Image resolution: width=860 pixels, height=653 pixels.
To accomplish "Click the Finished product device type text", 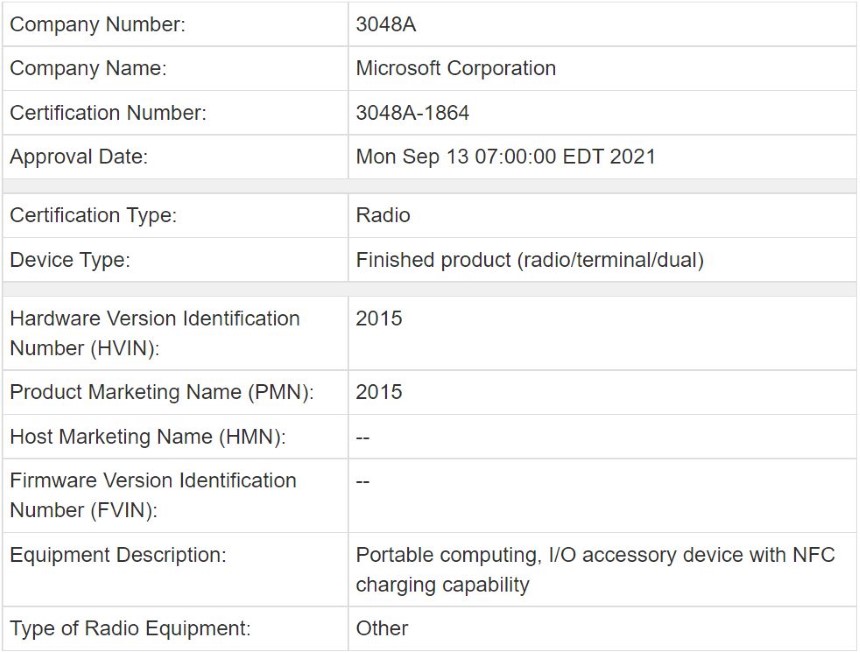I will (530, 260).
